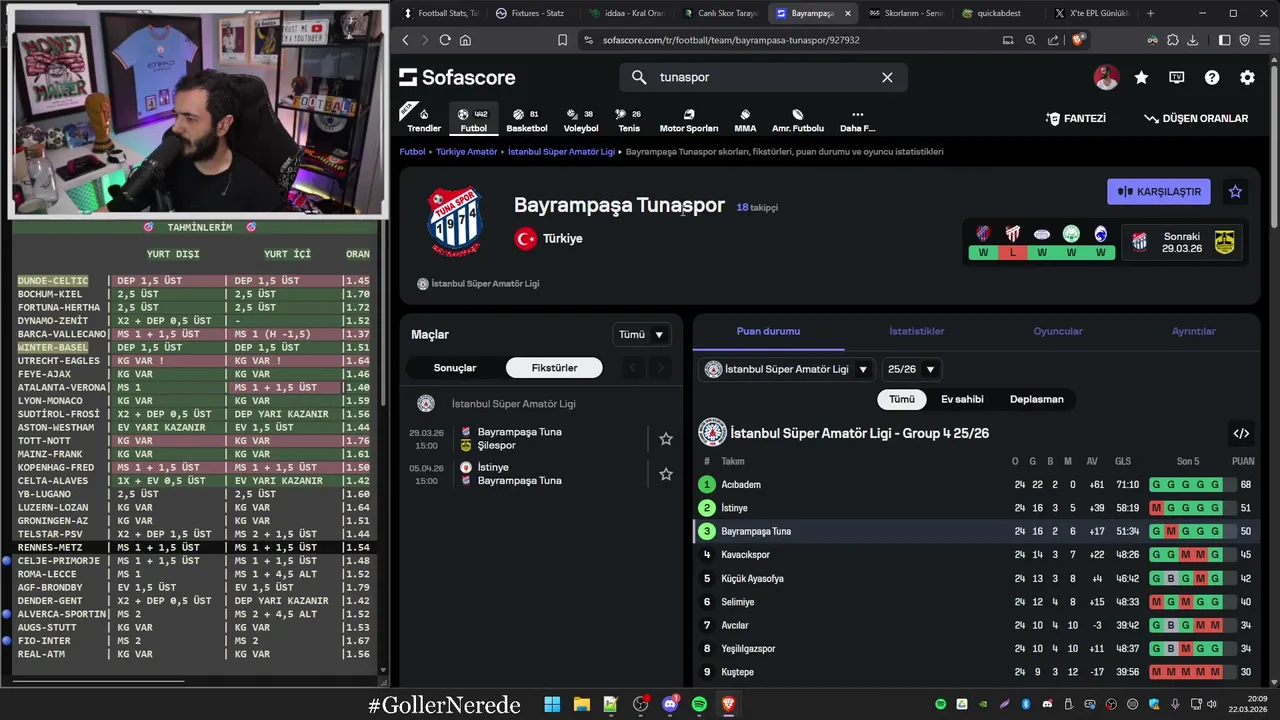This screenshot has width=1280, height=720.
Task: Open Spotify from taskbar
Action: [x=699, y=704]
